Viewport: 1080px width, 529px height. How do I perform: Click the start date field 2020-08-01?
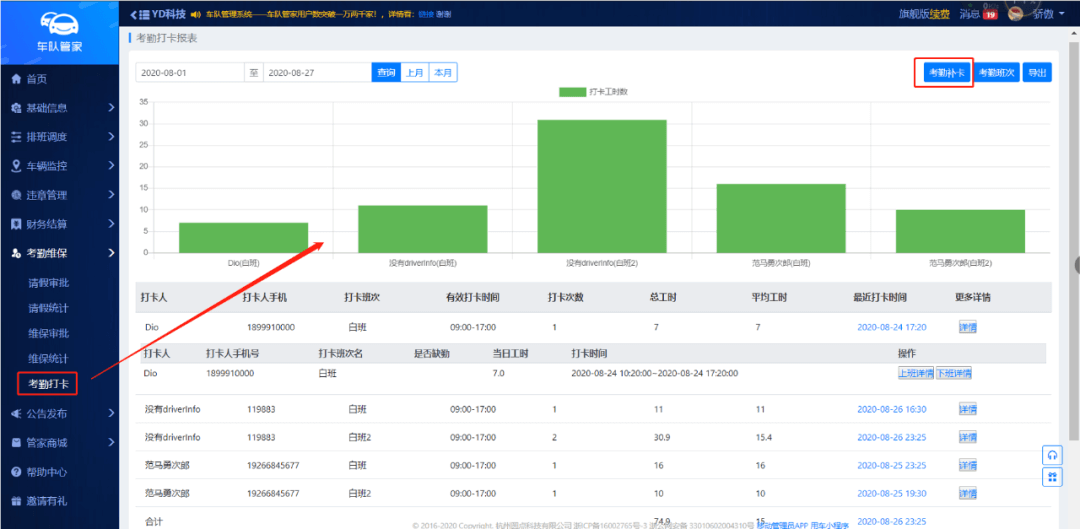click(190, 73)
